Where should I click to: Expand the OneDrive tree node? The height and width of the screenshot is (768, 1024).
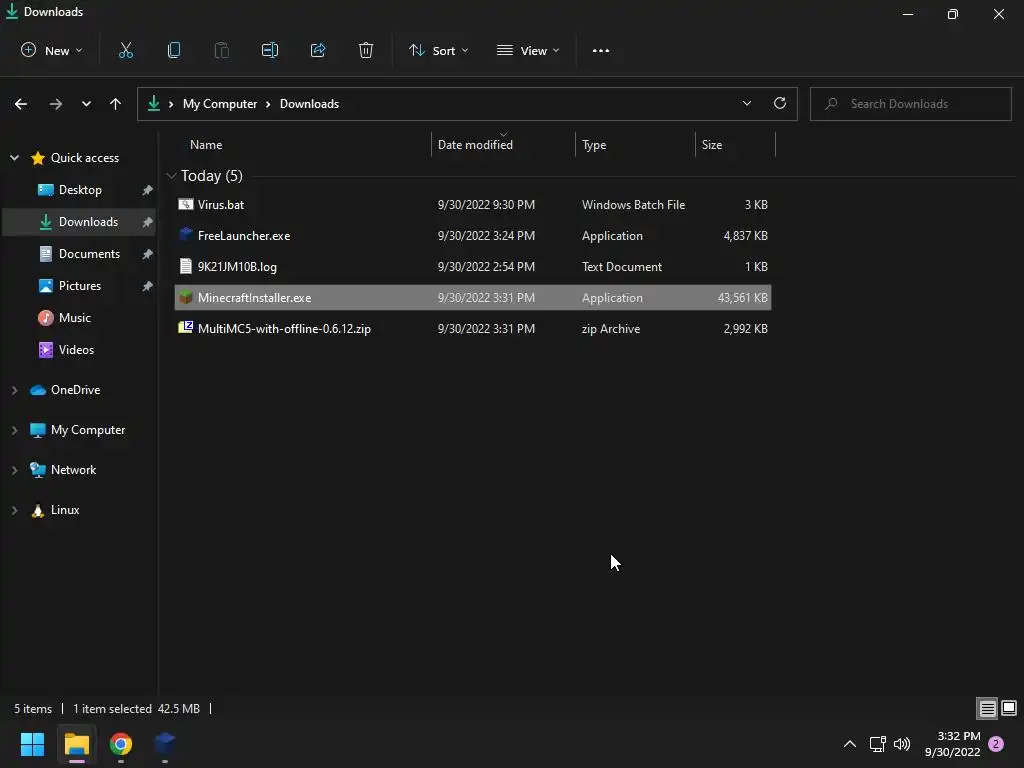[x=14, y=390]
